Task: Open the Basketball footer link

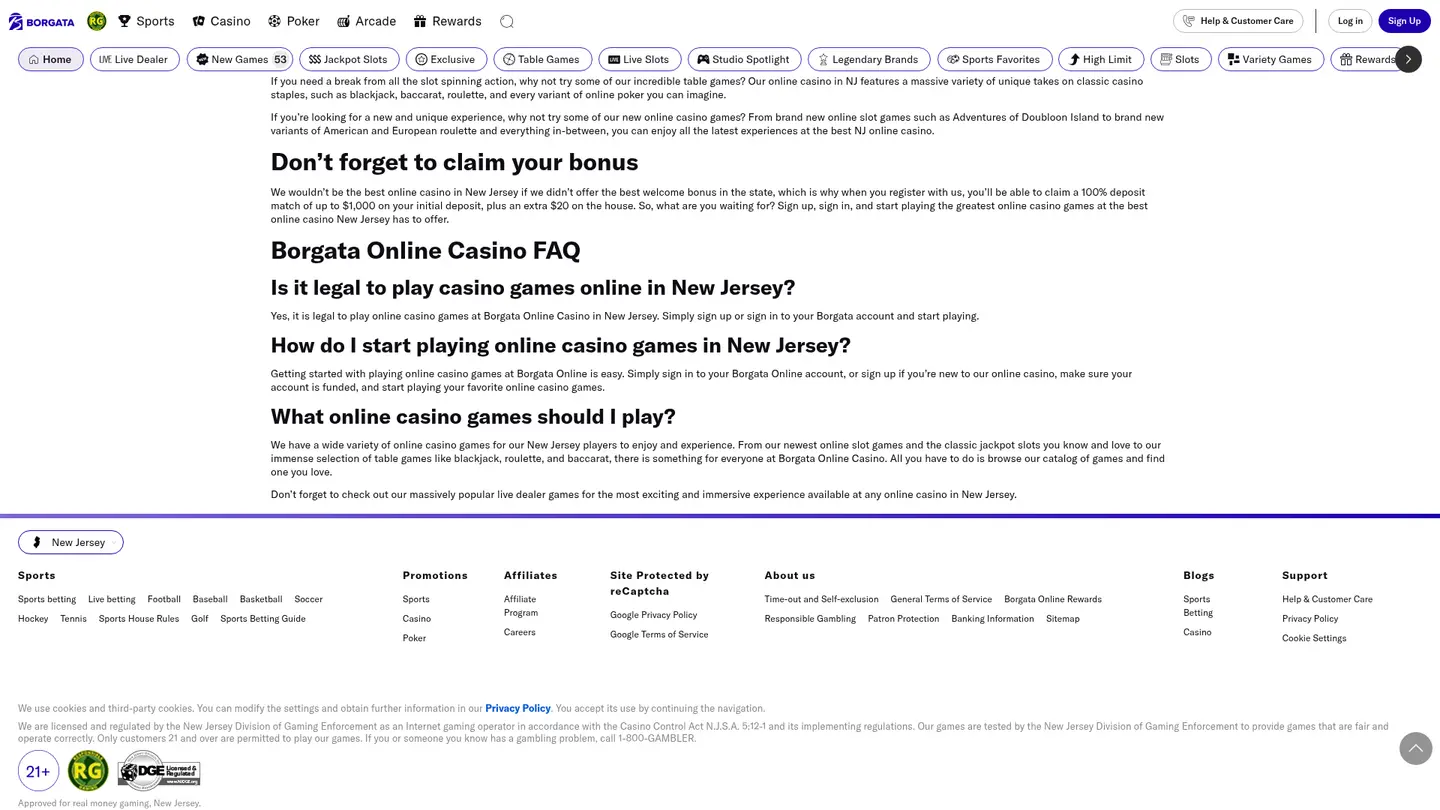Action: [x=261, y=599]
